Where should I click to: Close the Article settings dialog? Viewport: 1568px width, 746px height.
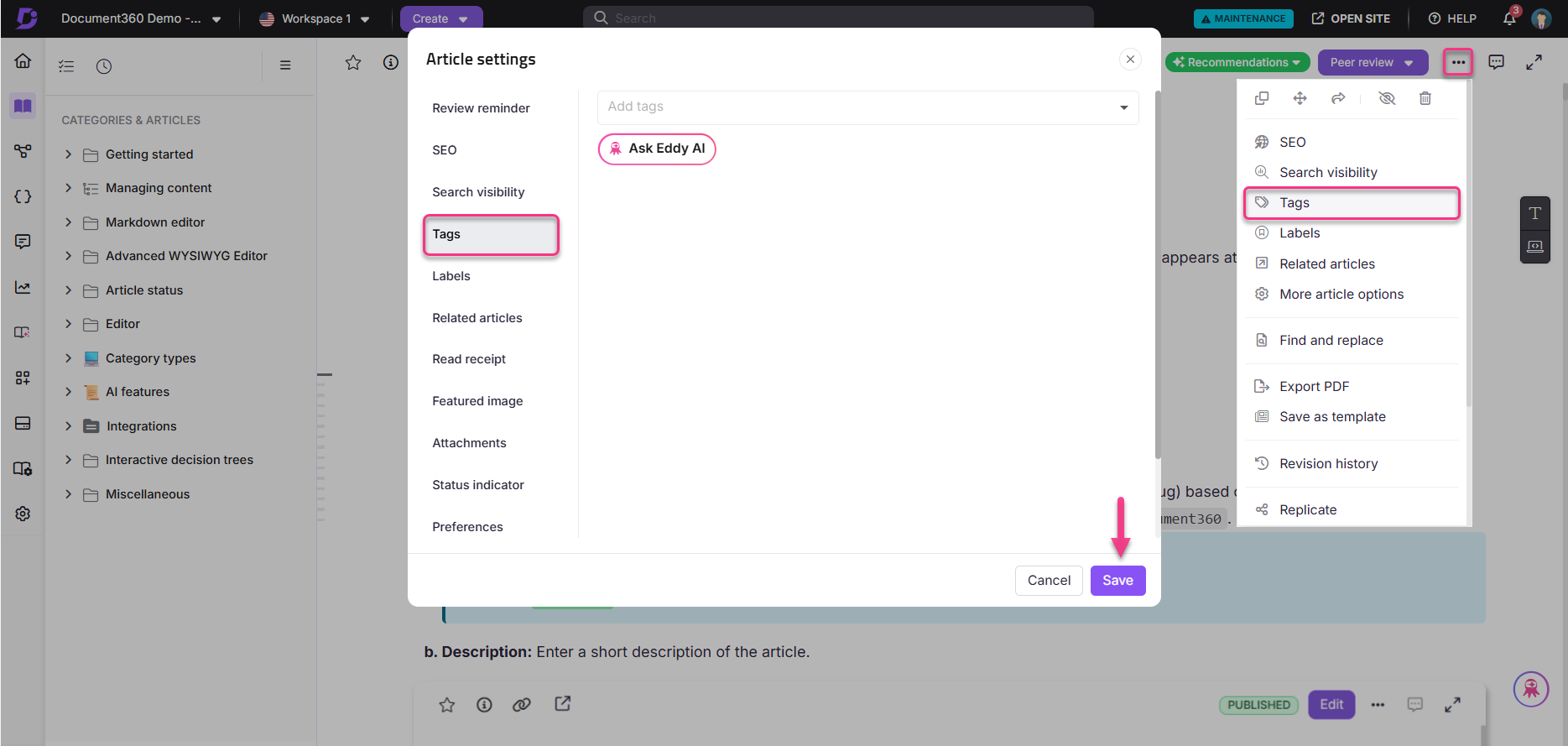(x=1130, y=59)
